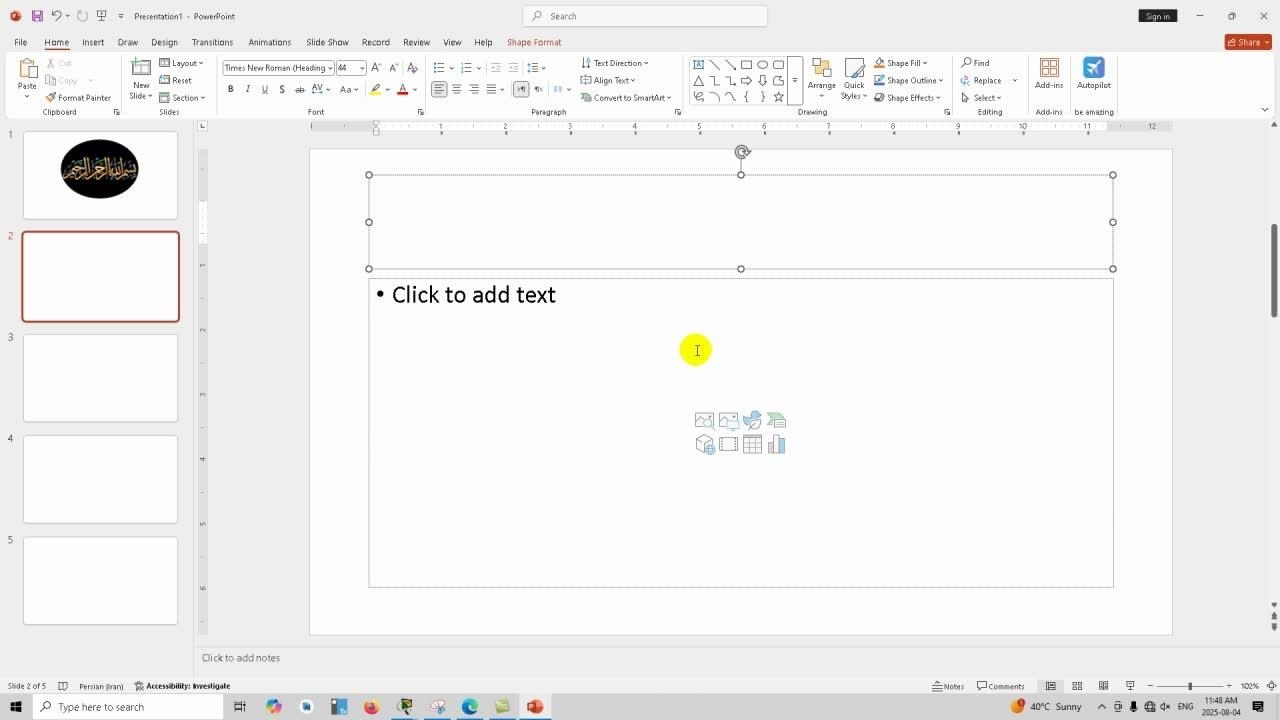Open the font name dropdown

(330, 68)
